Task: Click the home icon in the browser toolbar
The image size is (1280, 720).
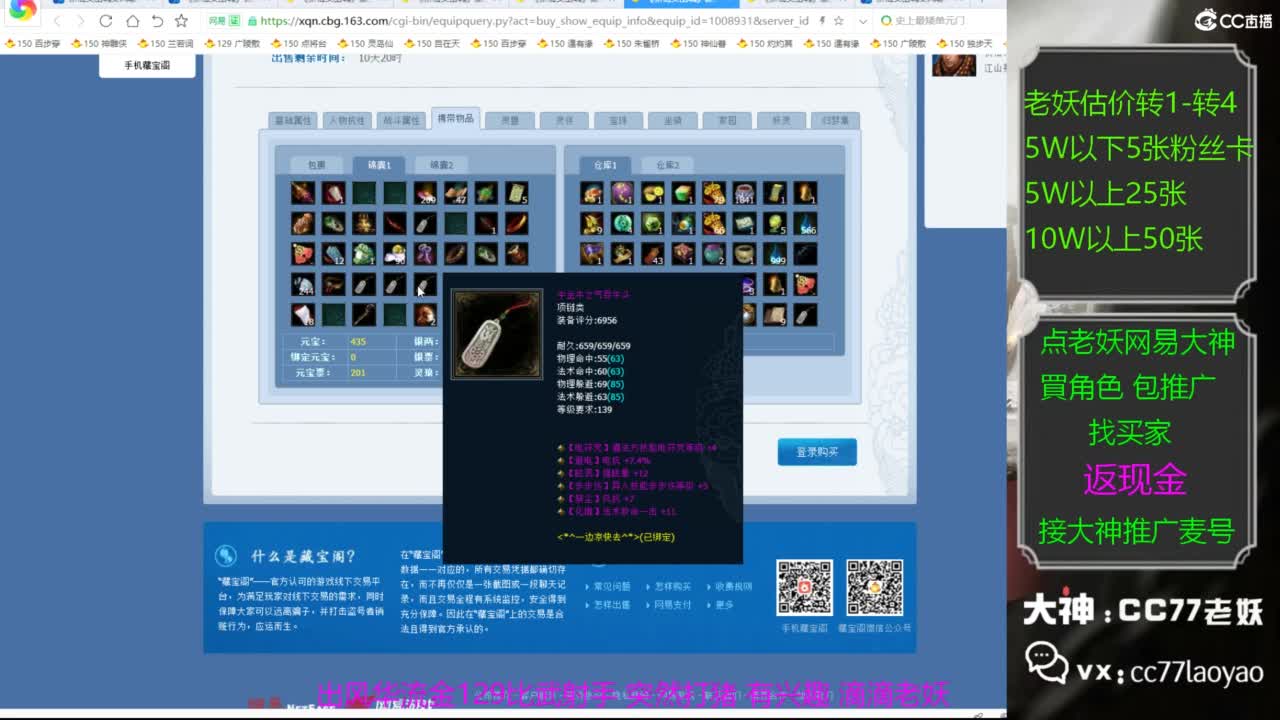Action: pos(133,22)
